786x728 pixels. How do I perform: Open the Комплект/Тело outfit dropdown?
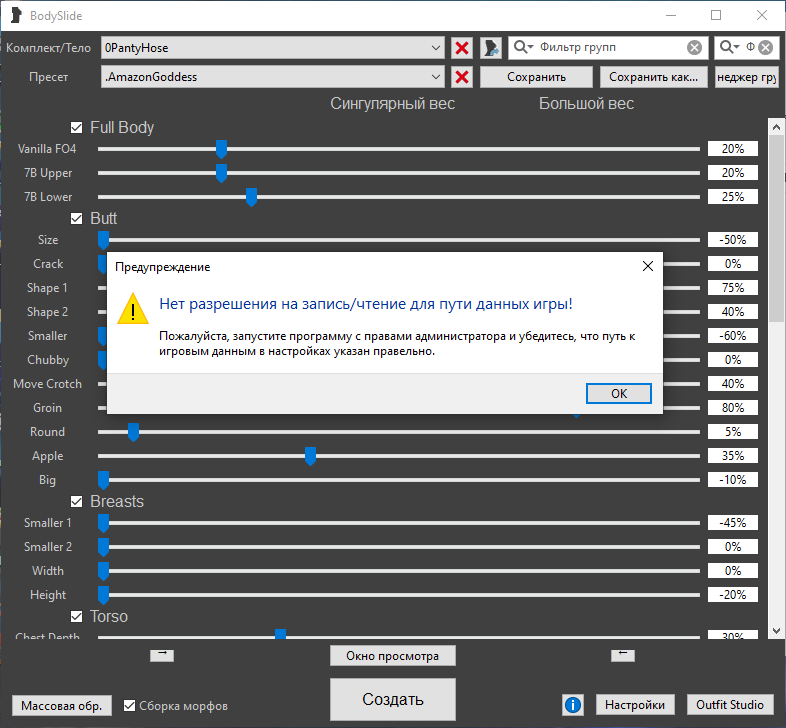coord(436,48)
